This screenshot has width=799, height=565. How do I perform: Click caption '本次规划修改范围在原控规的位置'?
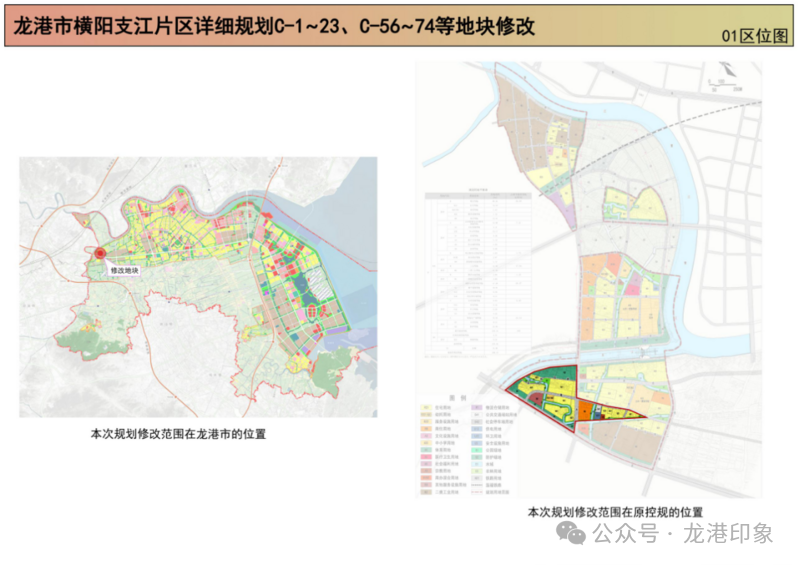(x=615, y=512)
